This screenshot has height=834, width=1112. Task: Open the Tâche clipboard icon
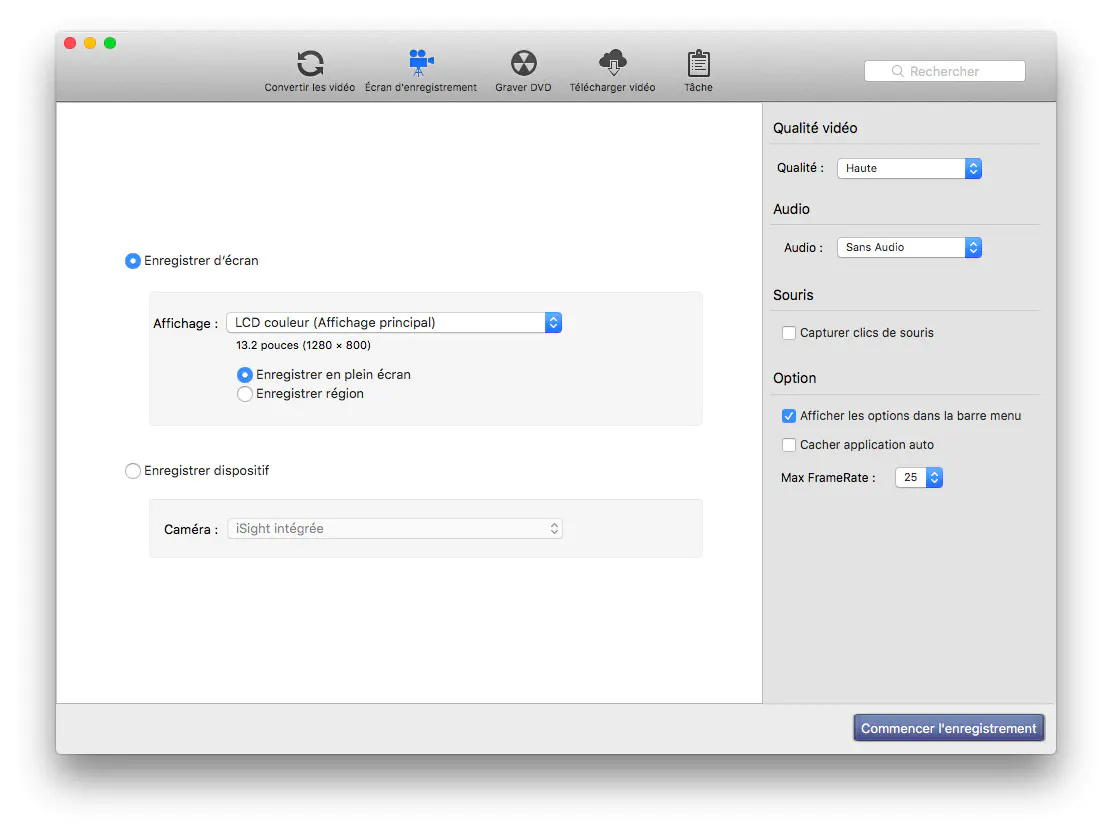coord(699,63)
